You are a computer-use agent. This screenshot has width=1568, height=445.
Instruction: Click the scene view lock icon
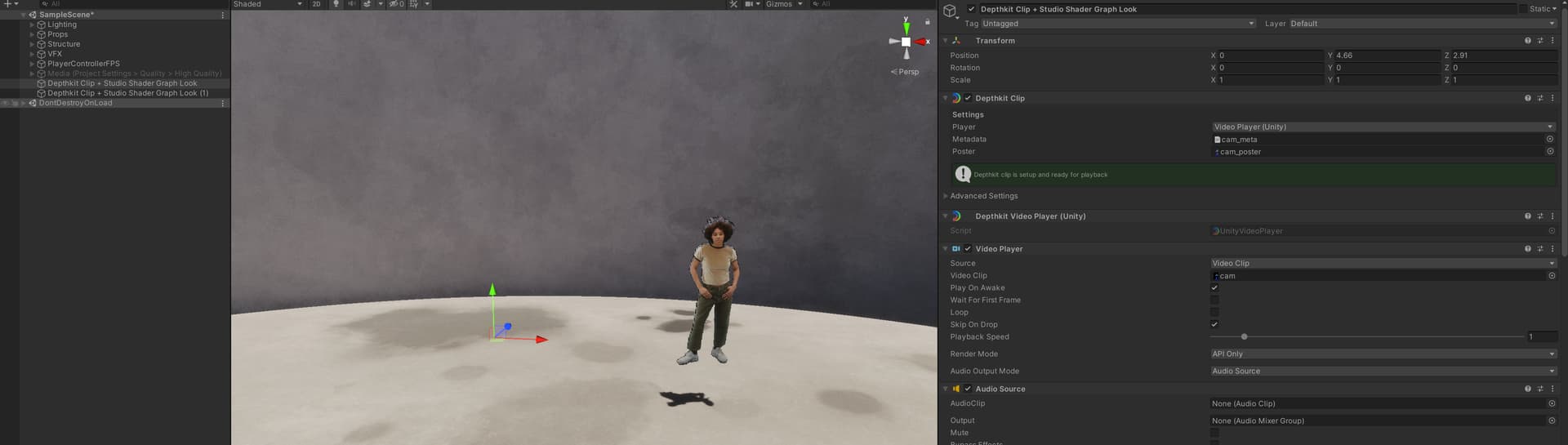tap(927, 22)
